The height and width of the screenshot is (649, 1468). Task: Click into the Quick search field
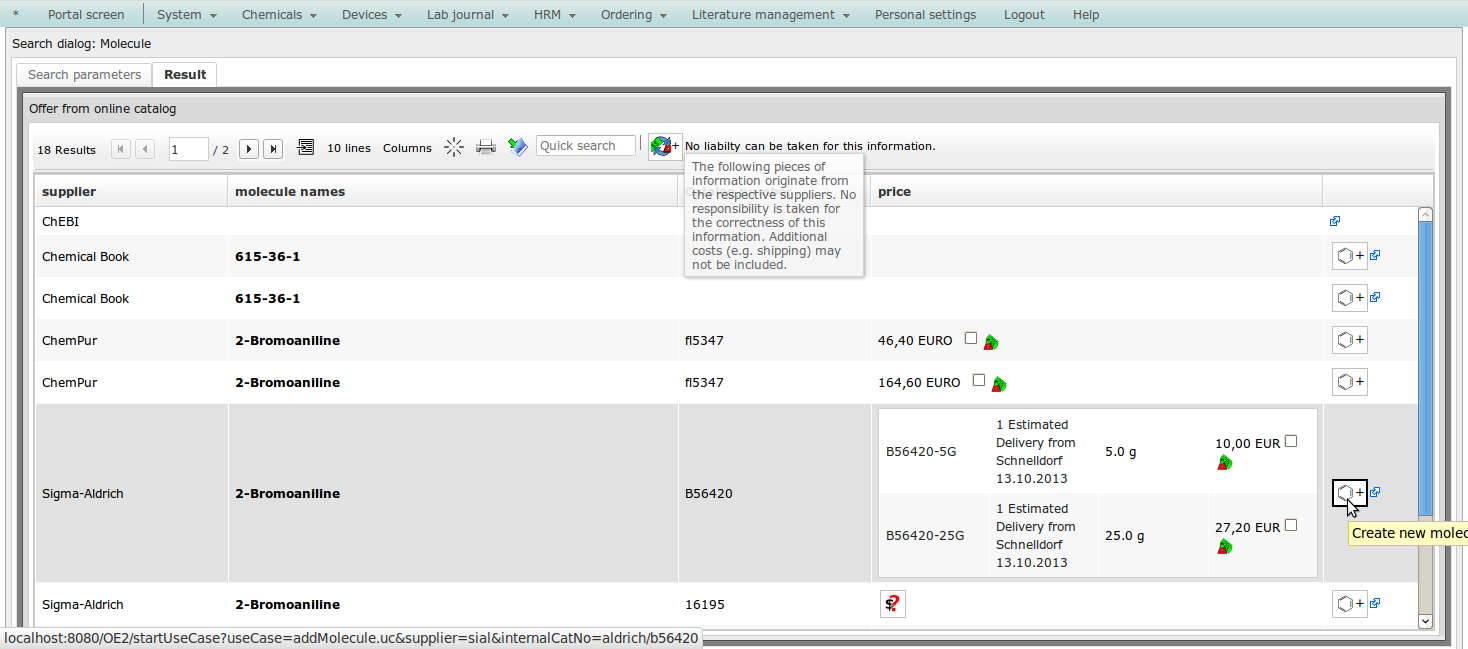(x=586, y=146)
